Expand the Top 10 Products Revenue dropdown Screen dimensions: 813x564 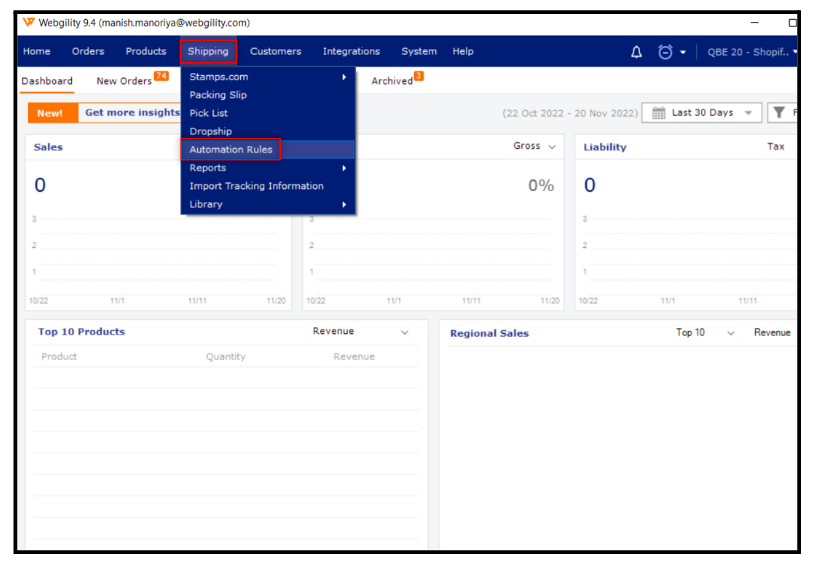pyautogui.click(x=404, y=332)
